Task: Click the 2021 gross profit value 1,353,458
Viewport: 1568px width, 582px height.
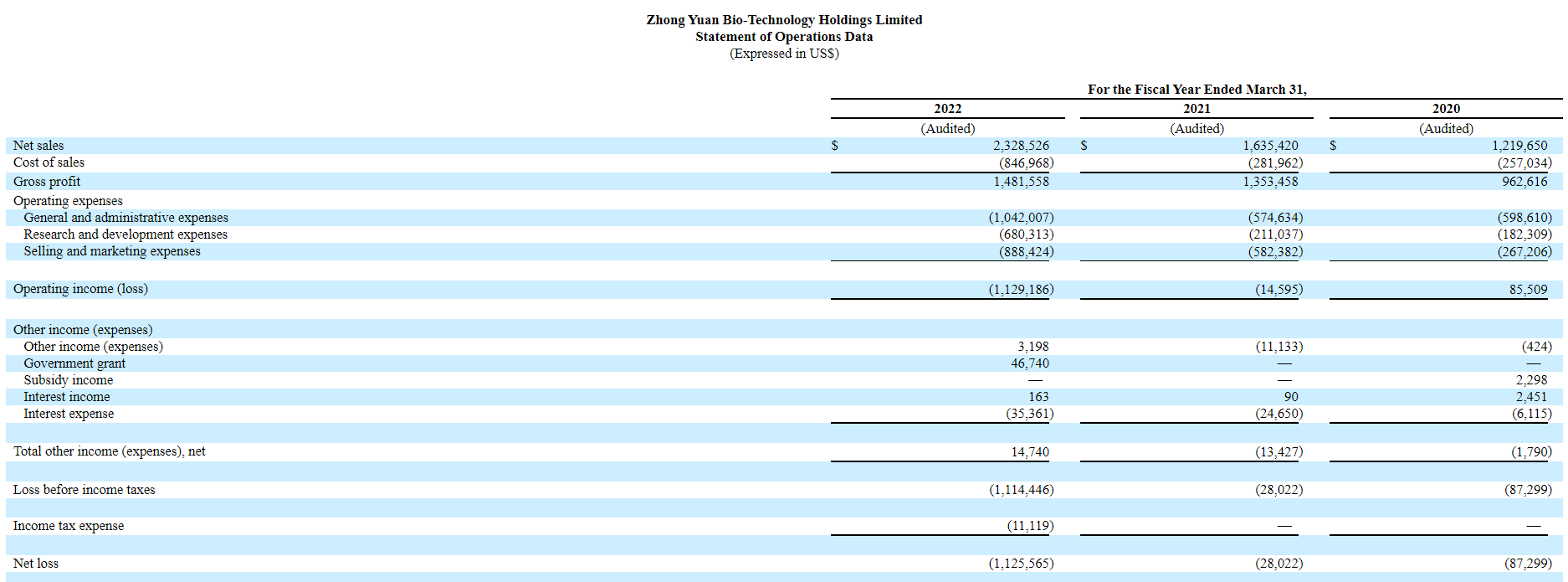Action: pyautogui.click(x=1270, y=182)
